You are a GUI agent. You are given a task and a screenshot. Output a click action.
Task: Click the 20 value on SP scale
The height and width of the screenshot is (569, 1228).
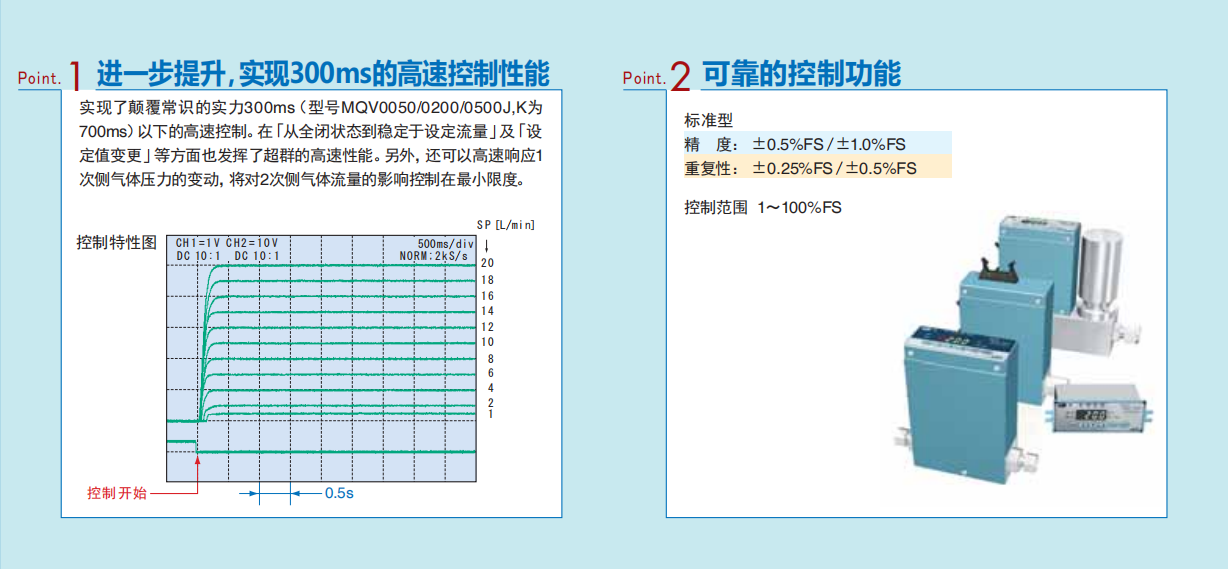point(488,263)
